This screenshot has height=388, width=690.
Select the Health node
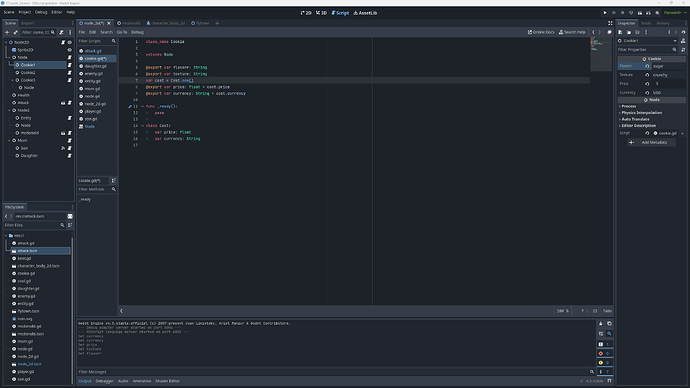click(x=23, y=95)
